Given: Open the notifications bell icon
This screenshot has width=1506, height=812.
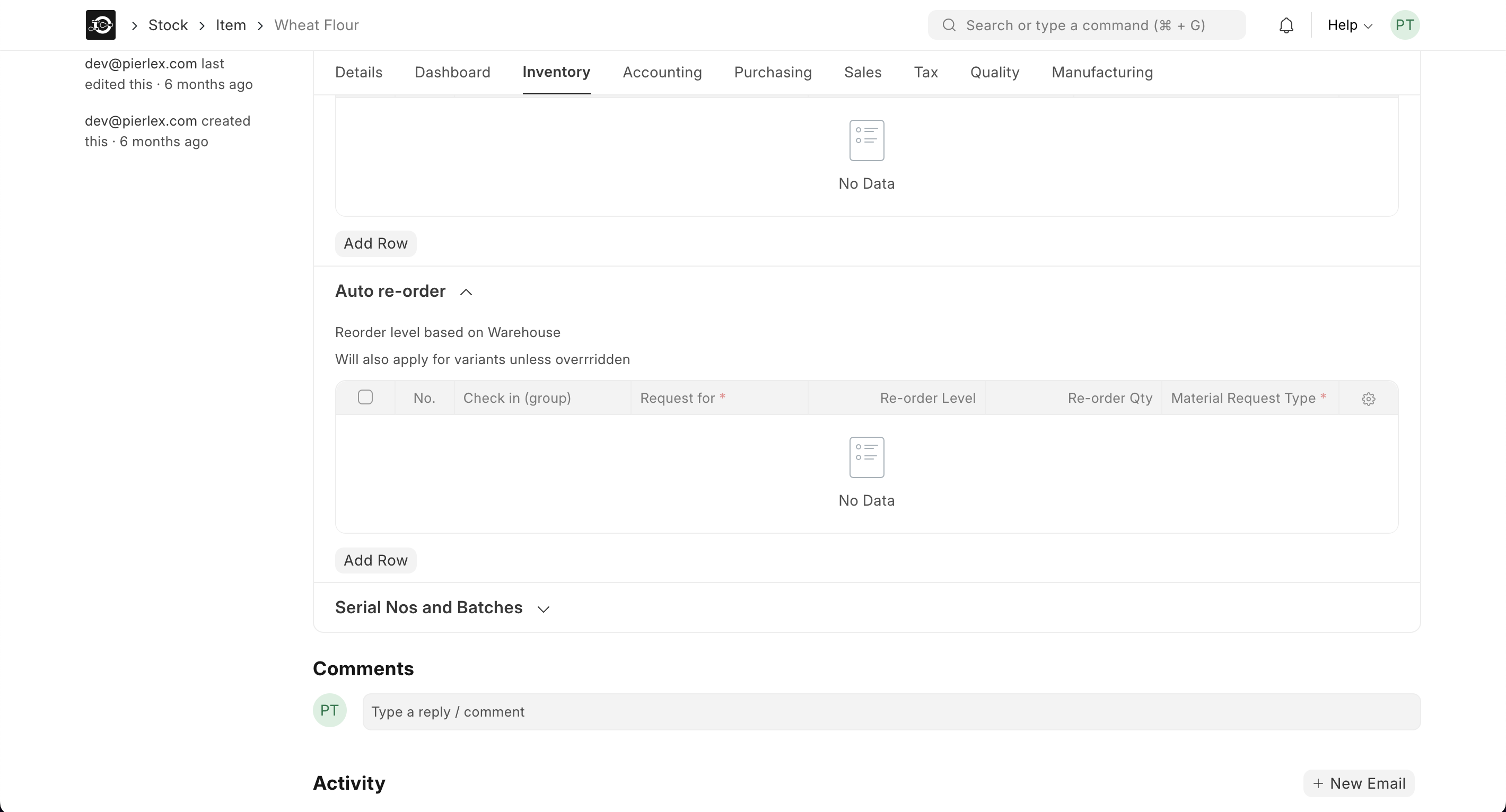Looking at the screenshot, I should pyautogui.click(x=1286, y=25).
